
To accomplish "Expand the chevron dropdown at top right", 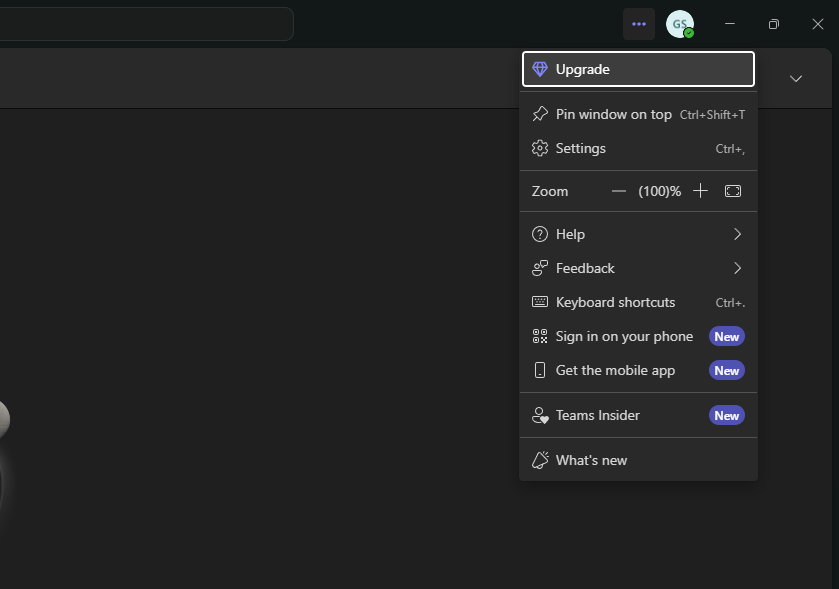I will coord(796,78).
